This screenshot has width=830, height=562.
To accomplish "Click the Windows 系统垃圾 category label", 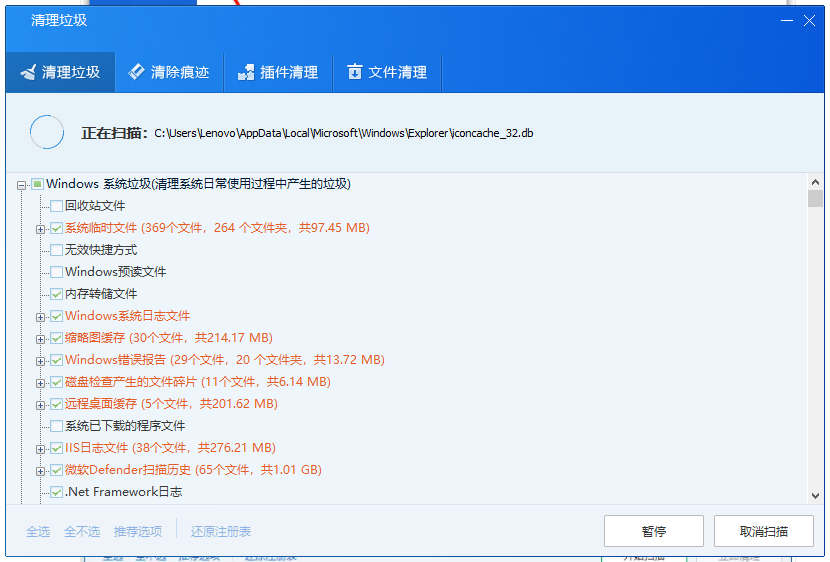I will click(199, 184).
